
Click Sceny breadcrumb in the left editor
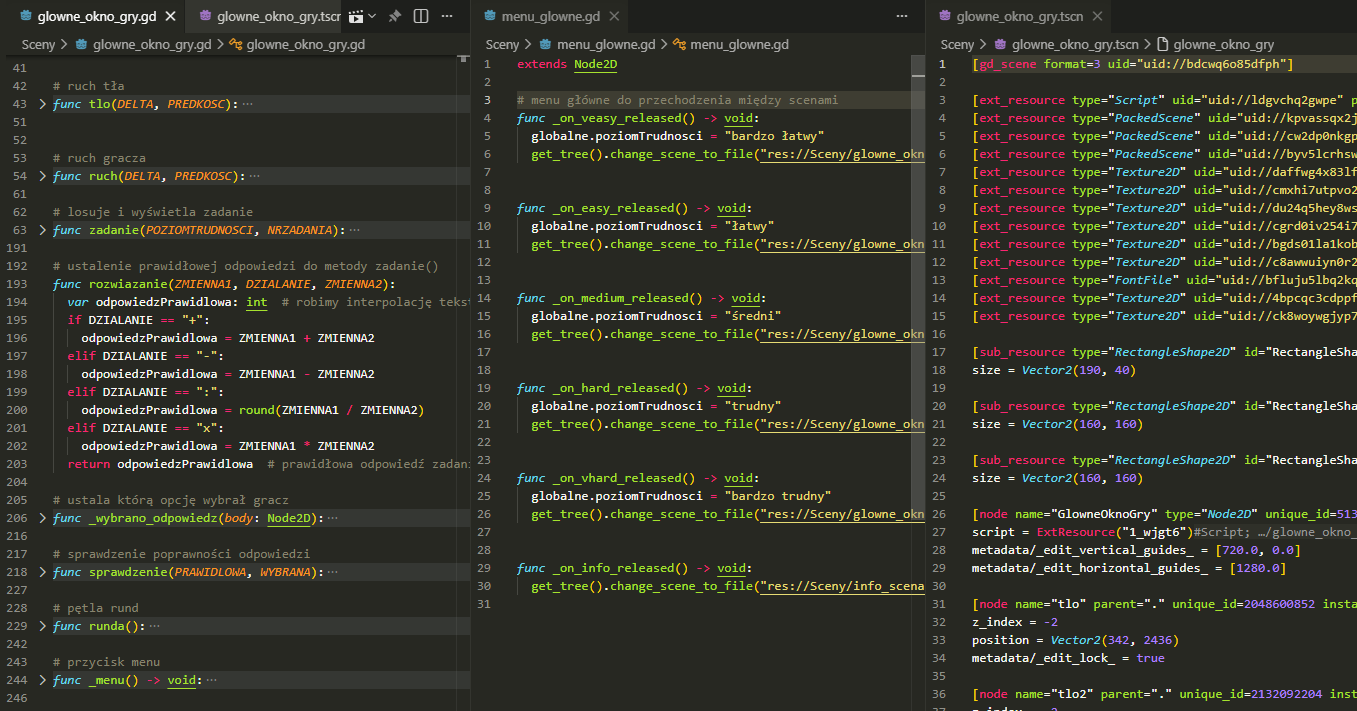point(38,44)
